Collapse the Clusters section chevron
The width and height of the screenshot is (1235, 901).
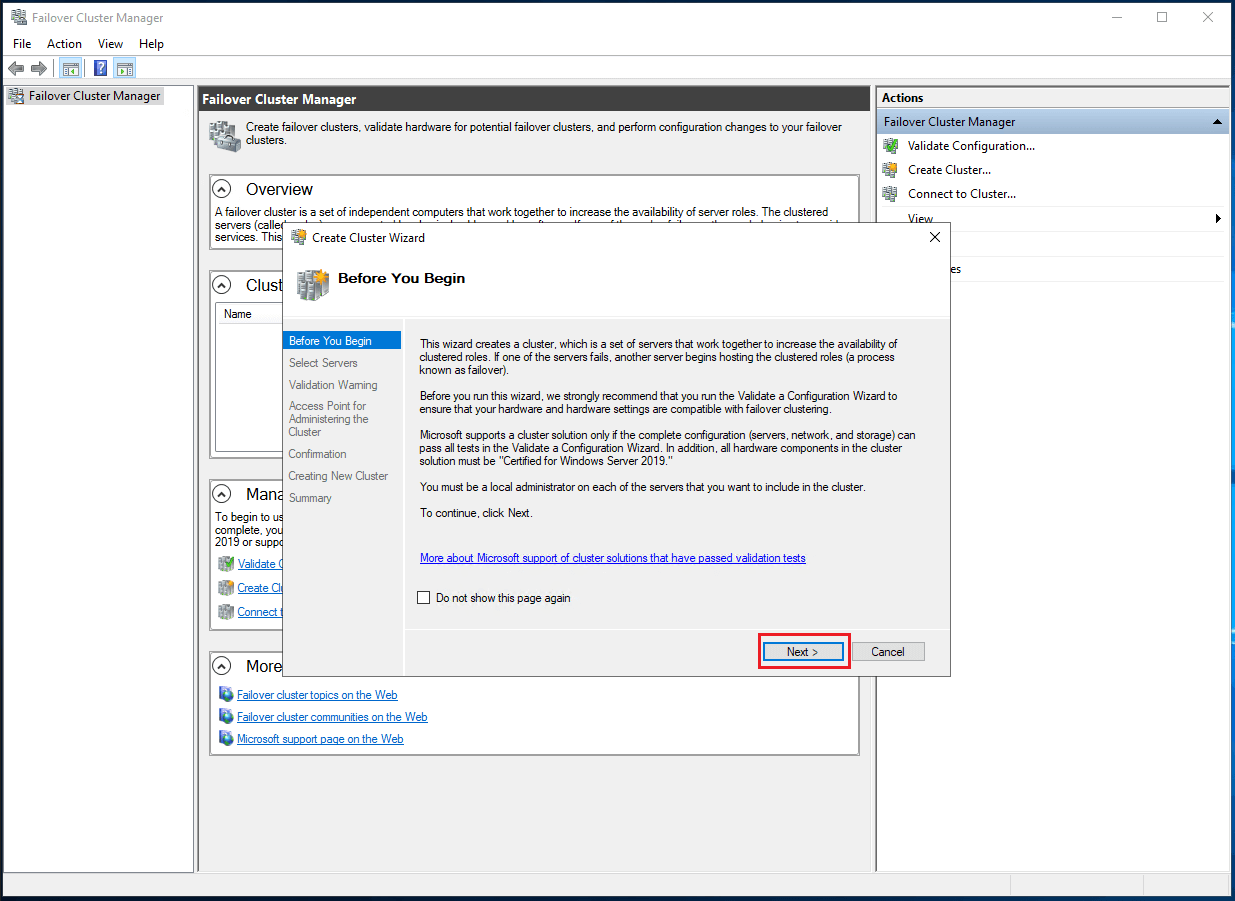224,285
